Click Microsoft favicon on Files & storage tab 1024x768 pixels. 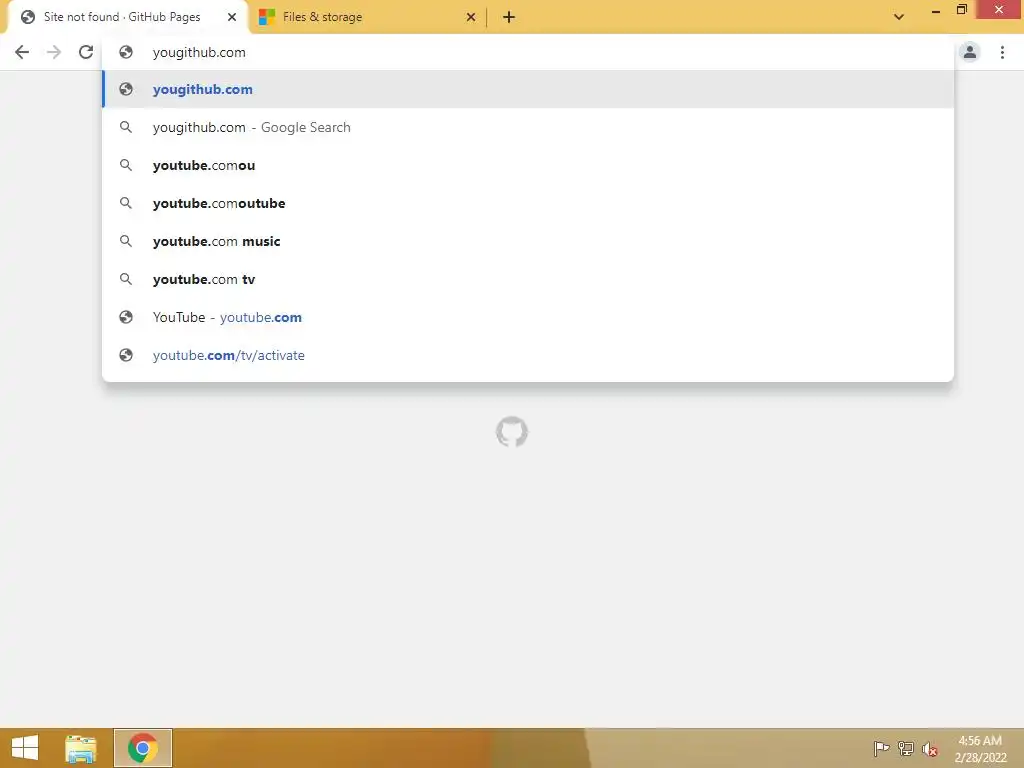[x=266, y=17]
